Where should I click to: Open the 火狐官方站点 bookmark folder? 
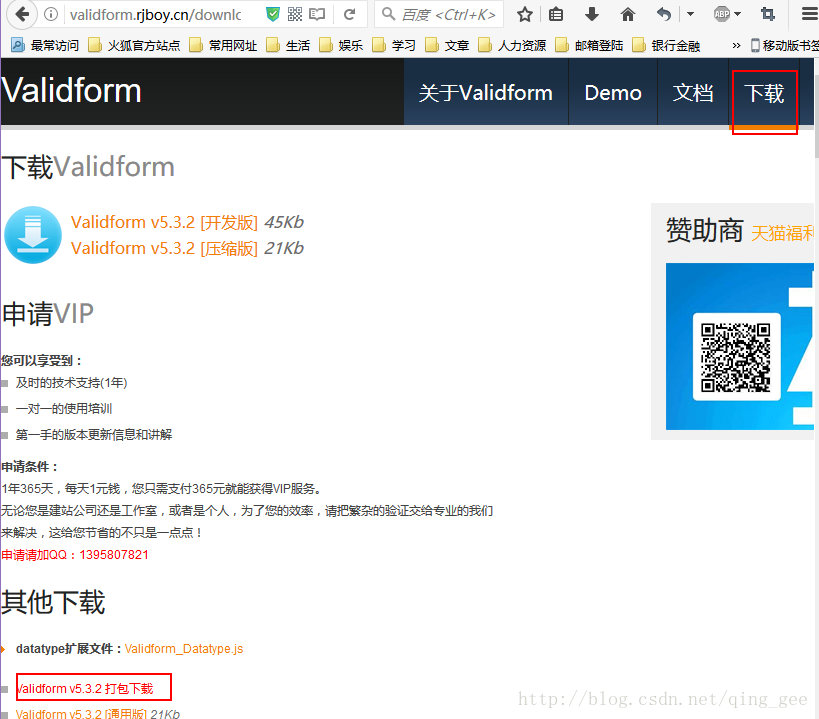[134, 45]
